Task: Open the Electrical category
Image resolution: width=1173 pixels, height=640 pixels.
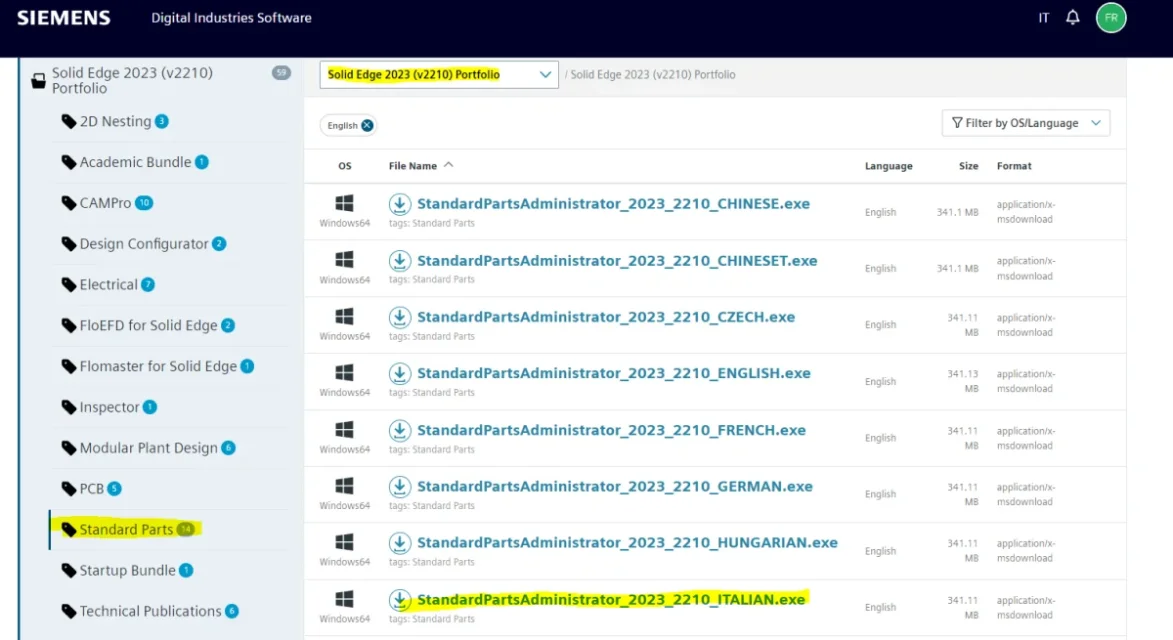Action: point(108,284)
